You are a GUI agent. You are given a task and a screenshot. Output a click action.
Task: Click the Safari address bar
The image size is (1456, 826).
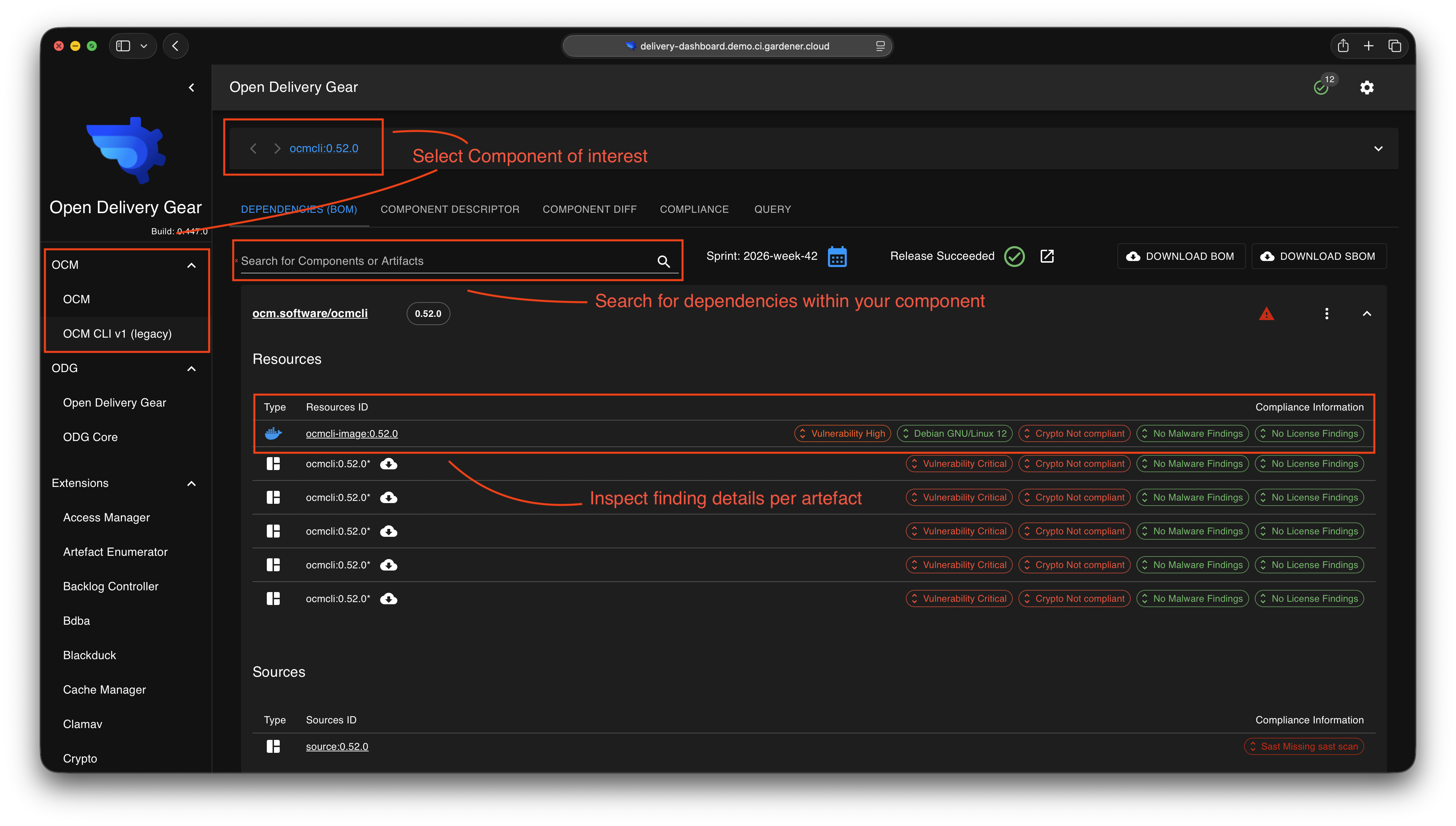pyautogui.click(x=727, y=46)
